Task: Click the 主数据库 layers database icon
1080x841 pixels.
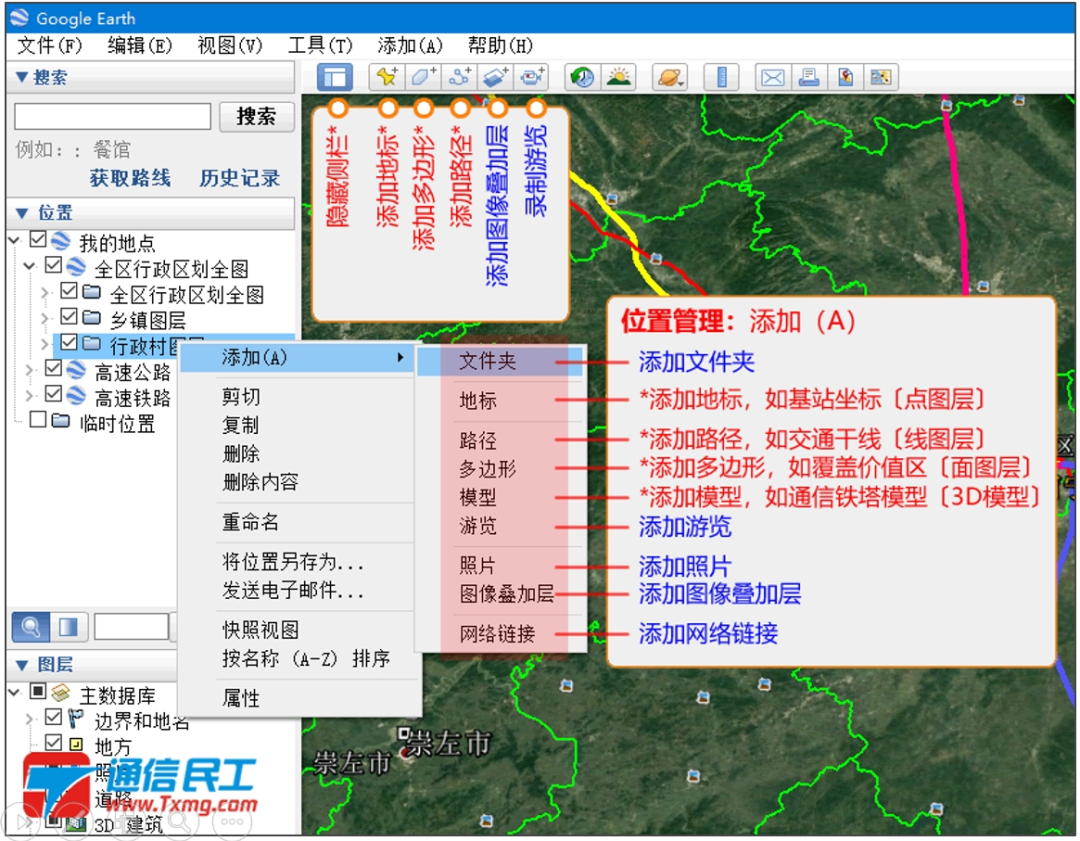Action: coord(61,692)
